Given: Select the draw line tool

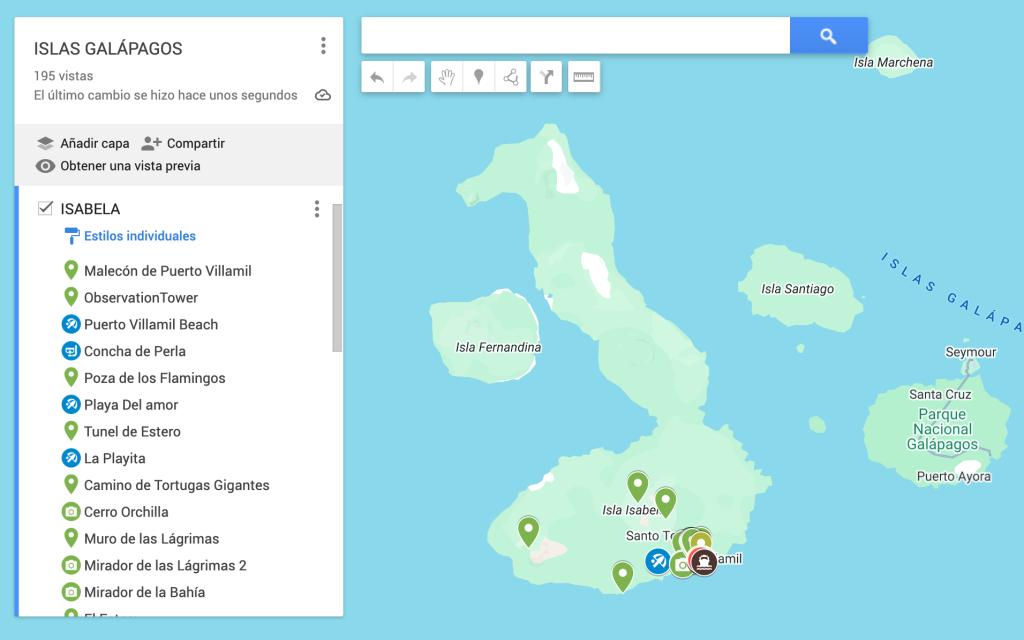Looking at the screenshot, I should click(511, 77).
